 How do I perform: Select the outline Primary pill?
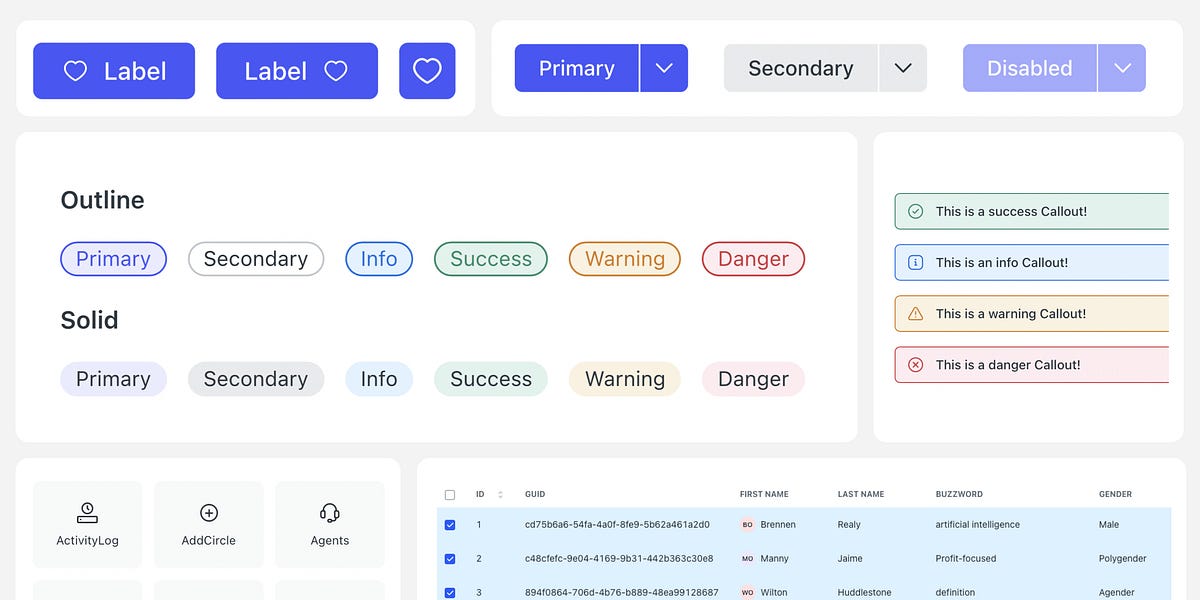click(x=113, y=259)
